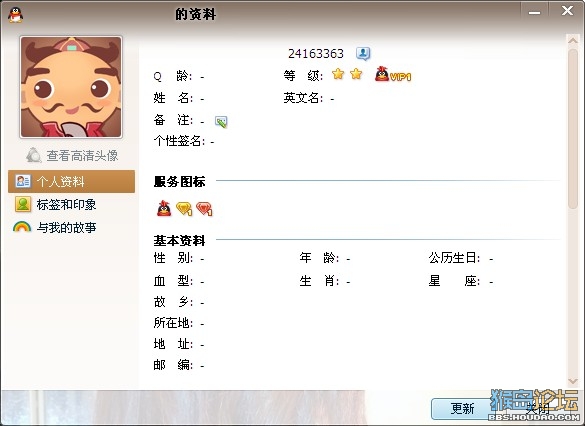Open the 与我的故事 tab
The height and width of the screenshot is (426, 585).
click(x=54, y=227)
